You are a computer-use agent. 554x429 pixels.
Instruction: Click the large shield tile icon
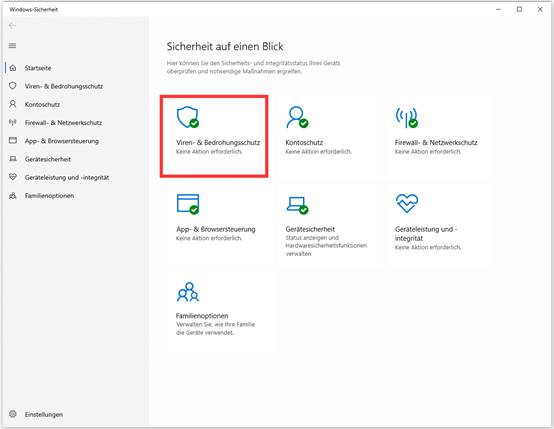pyautogui.click(x=188, y=117)
